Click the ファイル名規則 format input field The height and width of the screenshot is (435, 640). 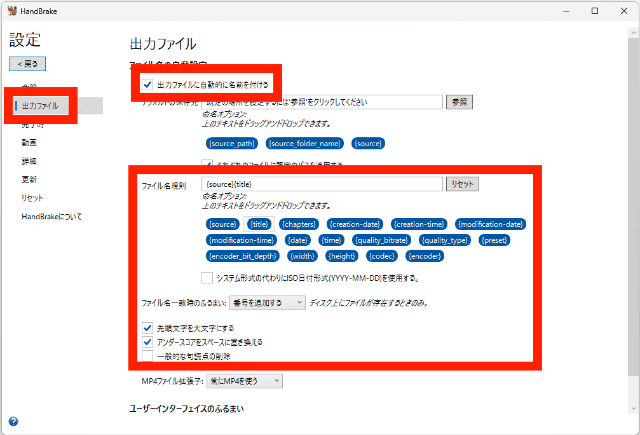322,184
